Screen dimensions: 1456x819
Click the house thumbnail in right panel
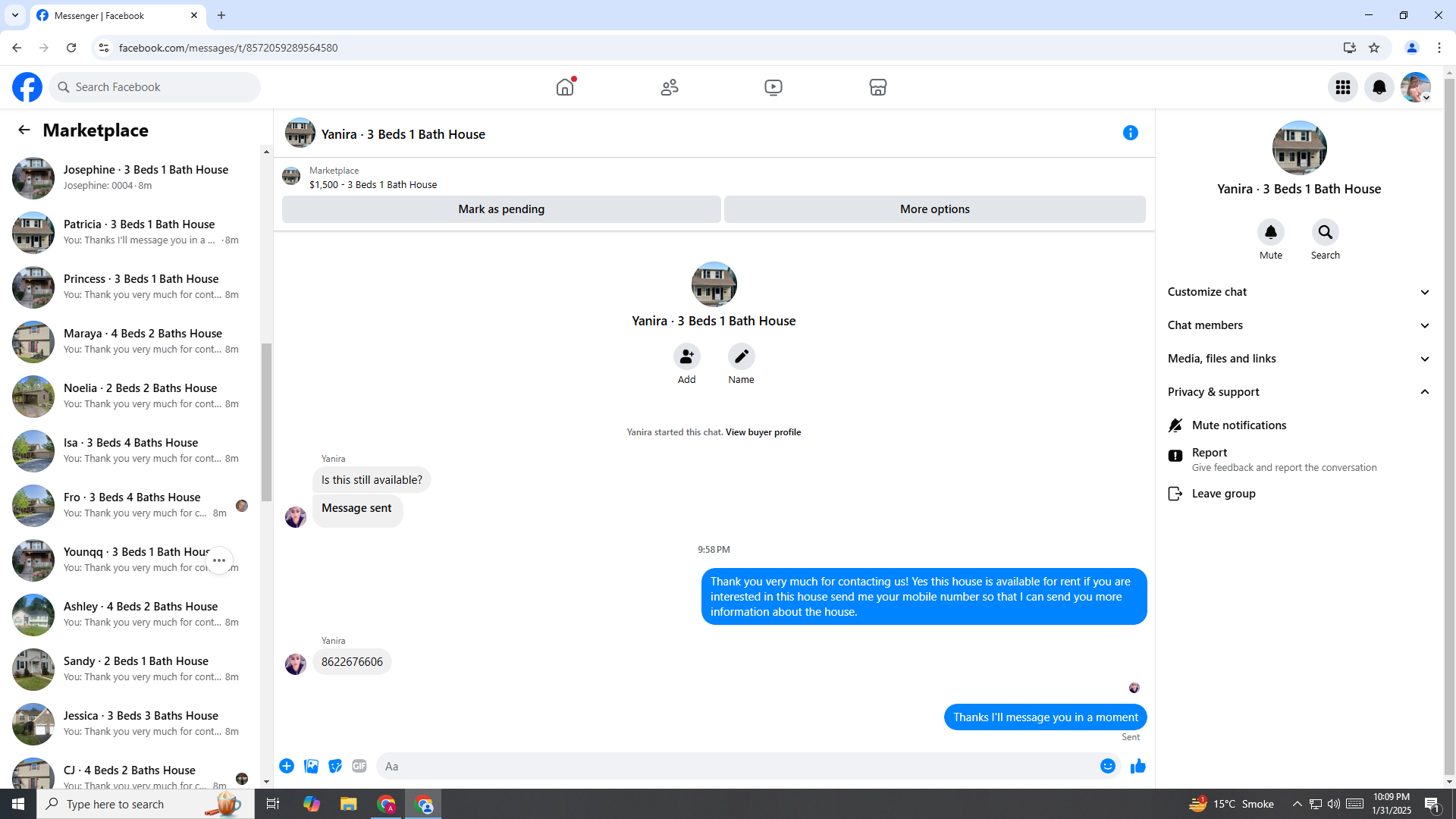coord(1299,148)
